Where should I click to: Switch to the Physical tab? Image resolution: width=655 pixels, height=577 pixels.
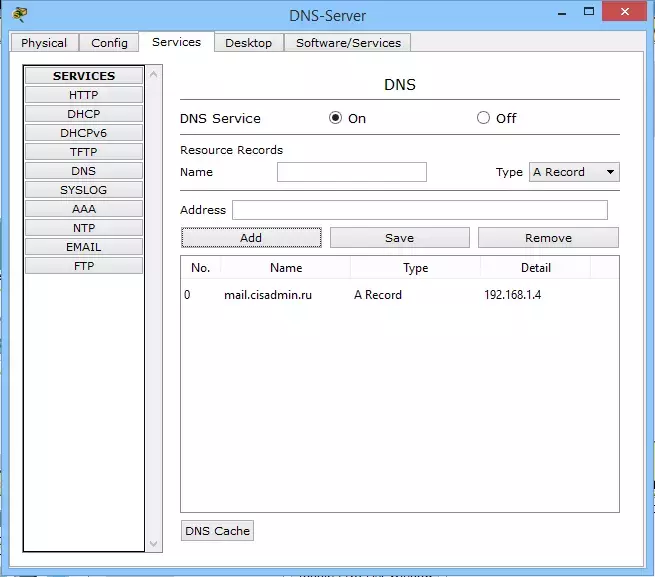point(44,43)
